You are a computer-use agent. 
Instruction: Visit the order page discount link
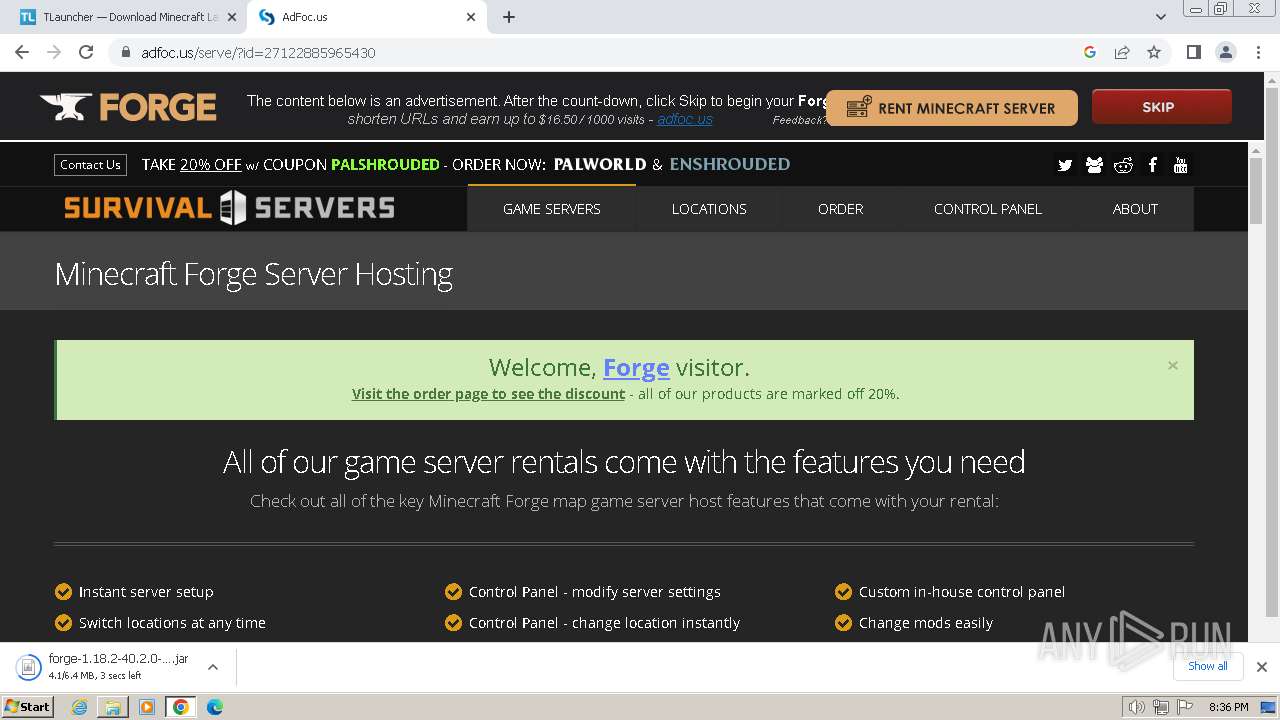(x=488, y=394)
